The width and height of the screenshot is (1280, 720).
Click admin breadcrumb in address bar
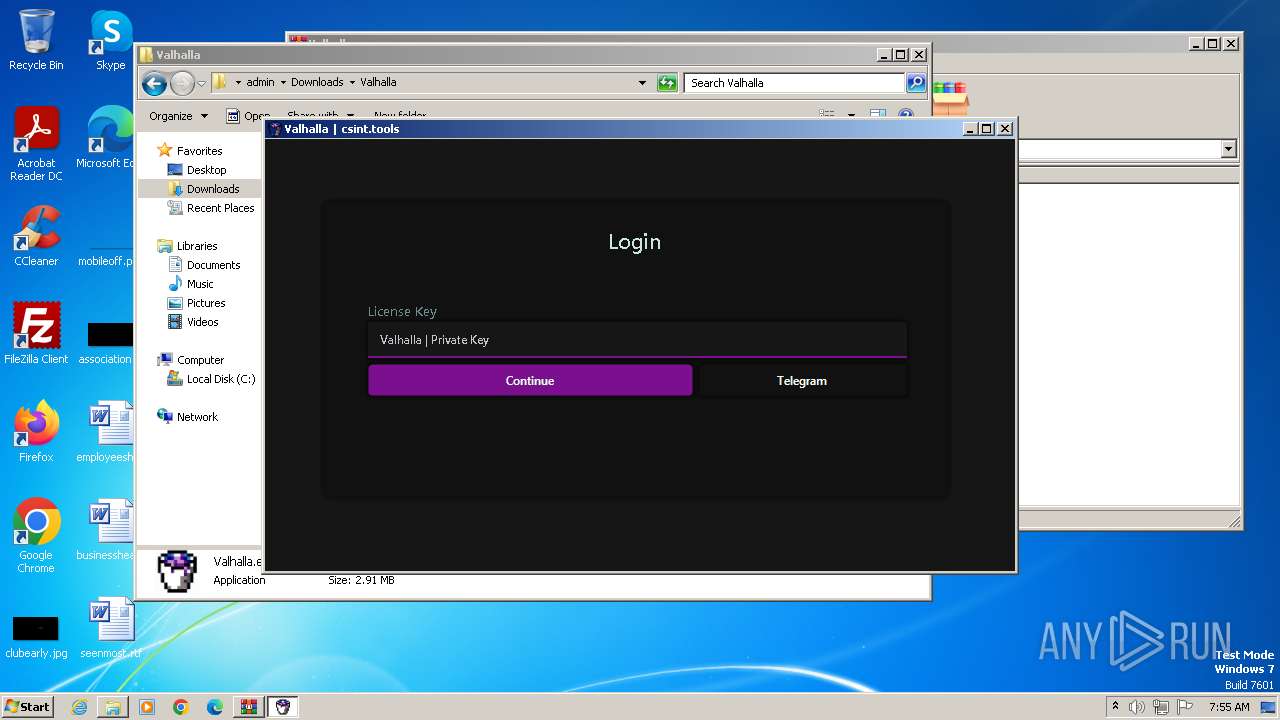(260, 82)
